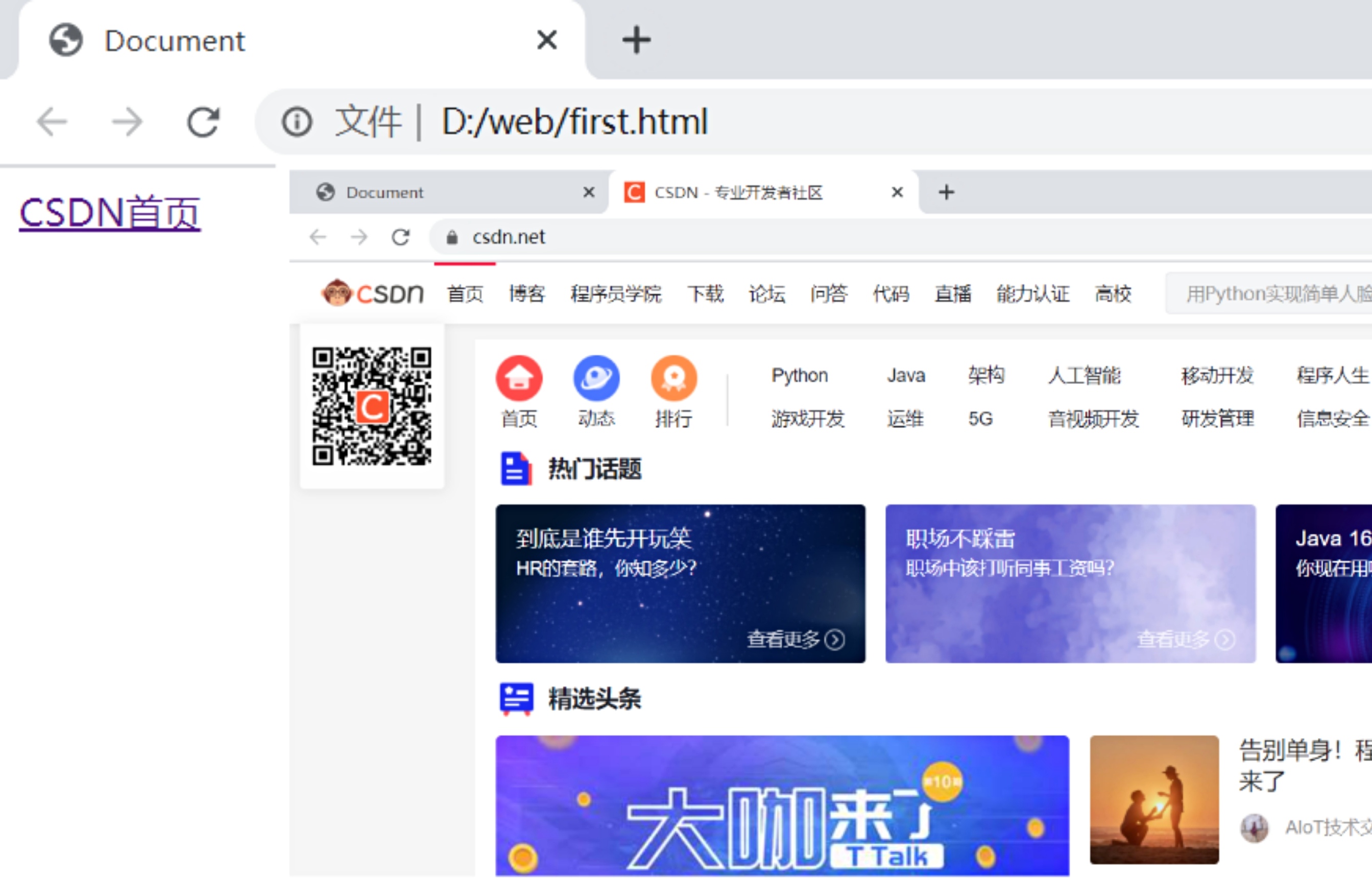Open 高校 navigation item
The image size is (1372, 880).
(x=1113, y=294)
